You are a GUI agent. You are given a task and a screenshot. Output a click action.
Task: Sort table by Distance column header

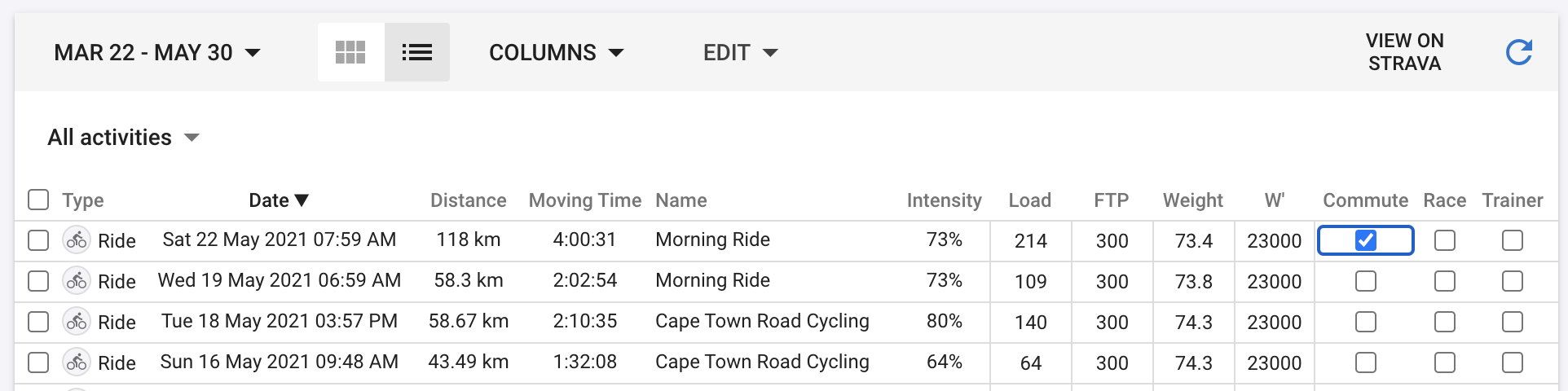468,200
